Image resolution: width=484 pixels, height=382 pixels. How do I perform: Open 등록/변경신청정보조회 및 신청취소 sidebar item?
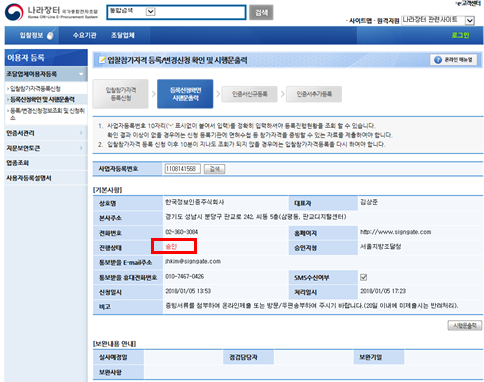(47, 114)
